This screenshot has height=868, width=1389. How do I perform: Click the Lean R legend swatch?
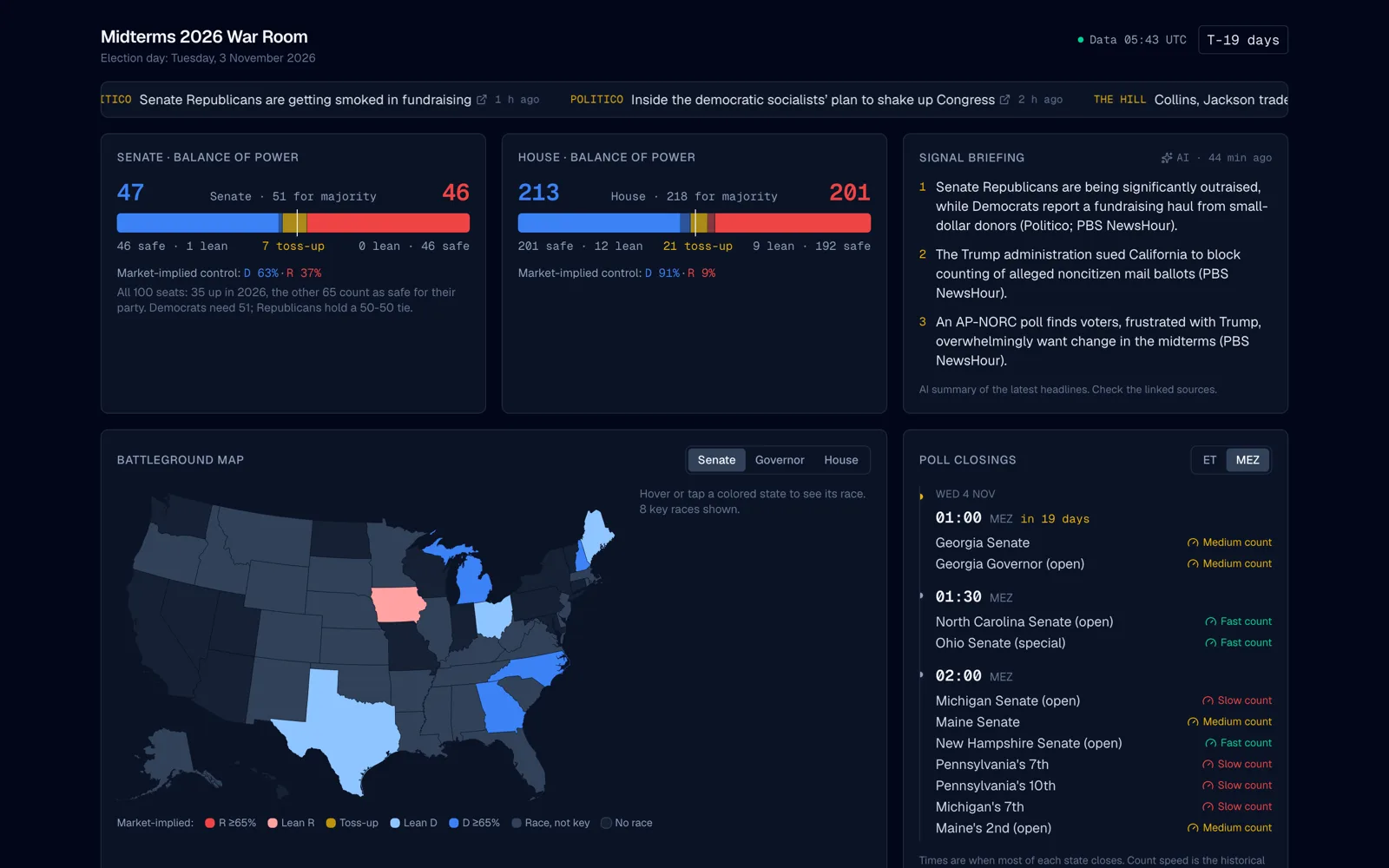(273, 823)
